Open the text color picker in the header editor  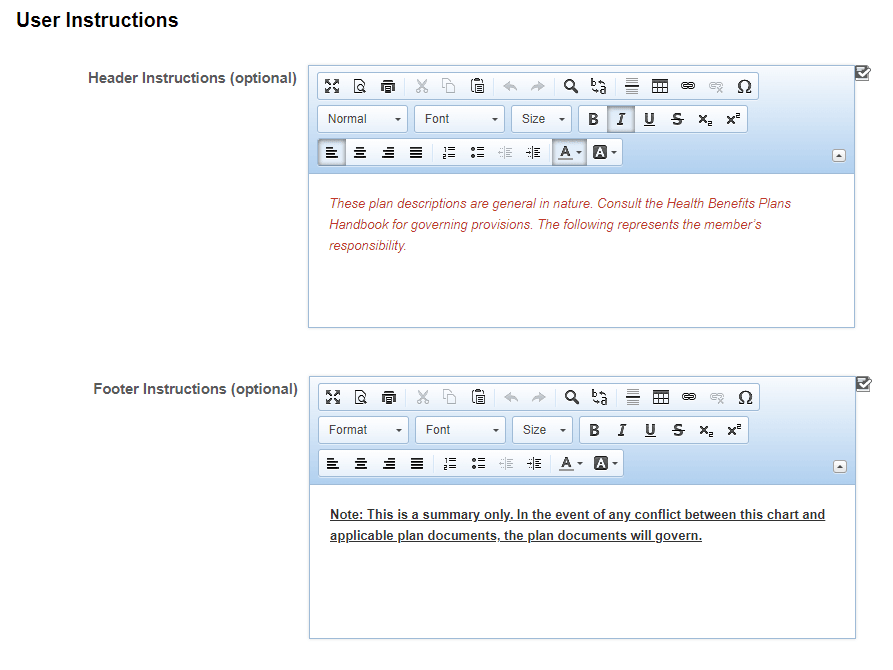point(568,152)
